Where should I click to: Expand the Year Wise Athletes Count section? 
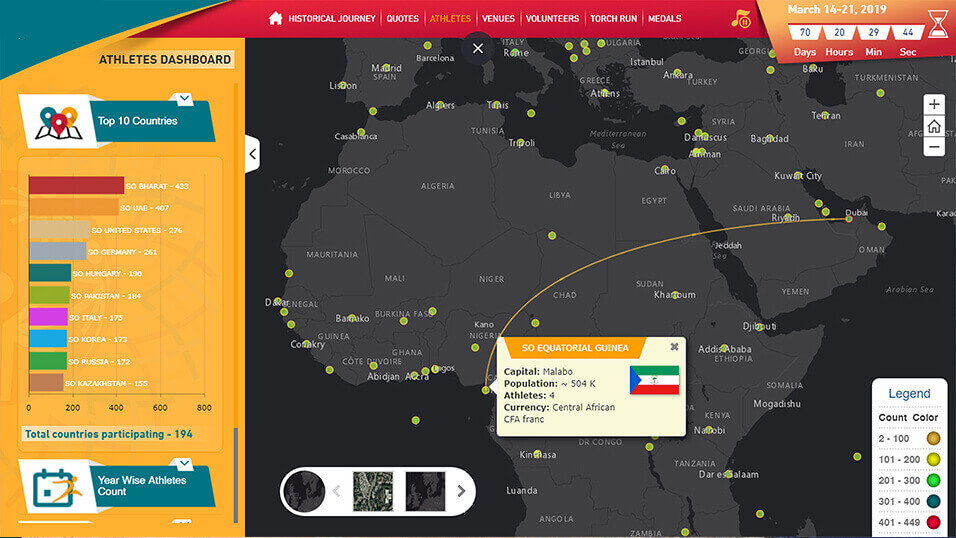[x=184, y=464]
